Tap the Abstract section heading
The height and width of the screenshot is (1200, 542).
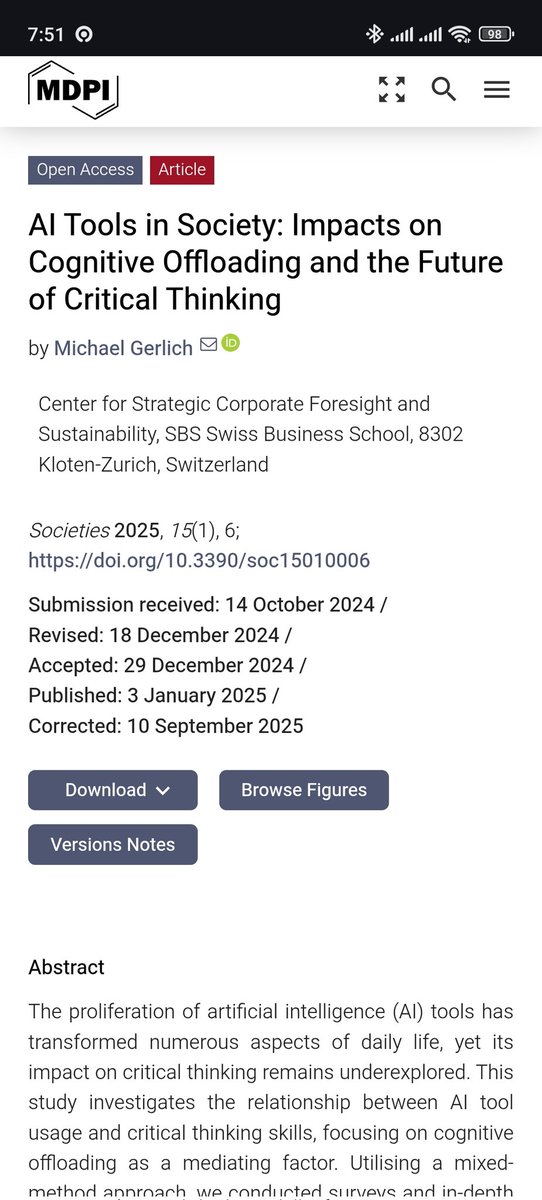66,967
